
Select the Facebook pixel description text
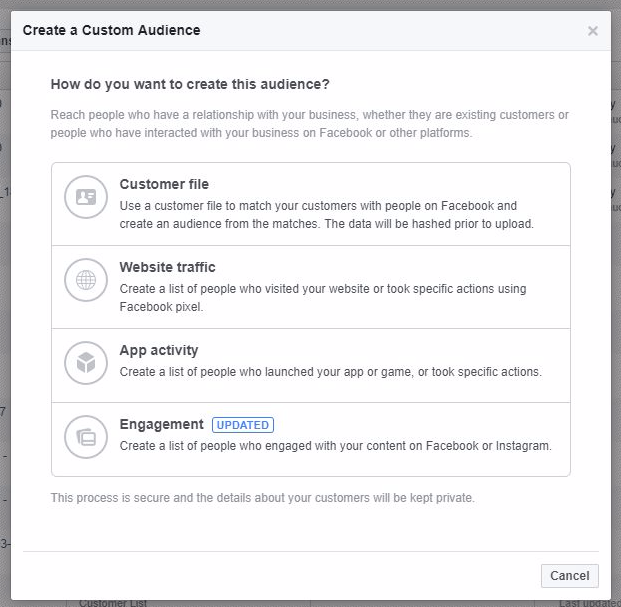pyautogui.click(x=323, y=298)
